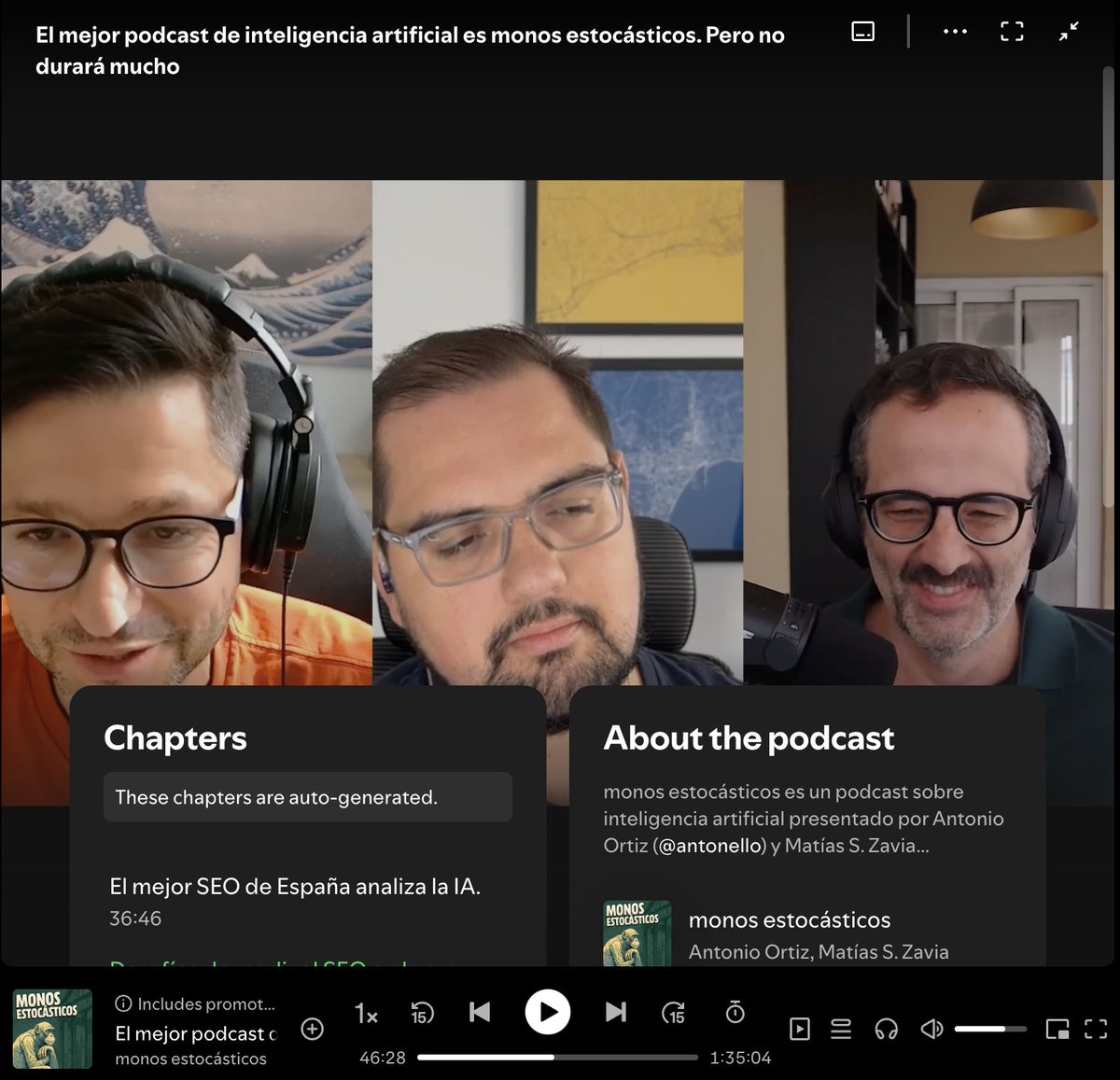This screenshot has width=1120, height=1080.
Task: Open 'monos estocásticos' show link in player bar
Action: [190, 1059]
